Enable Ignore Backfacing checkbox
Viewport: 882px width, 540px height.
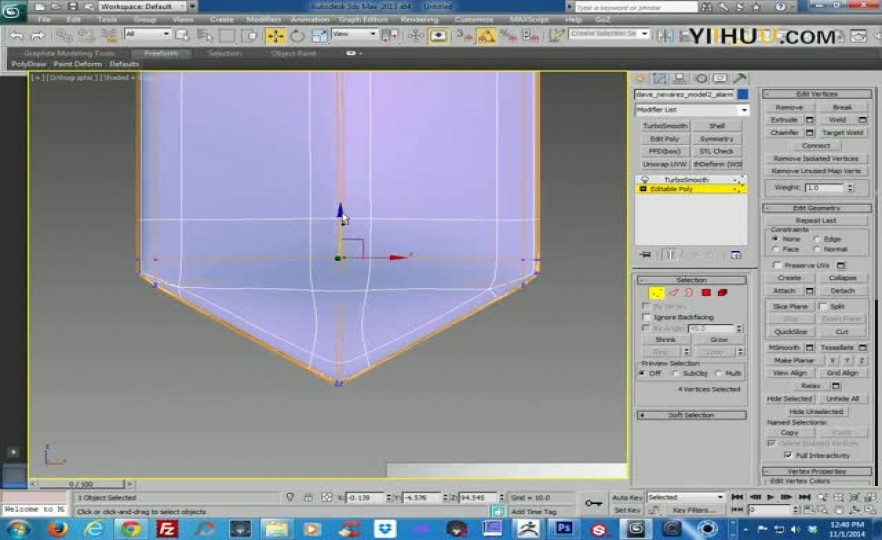pyautogui.click(x=646, y=317)
